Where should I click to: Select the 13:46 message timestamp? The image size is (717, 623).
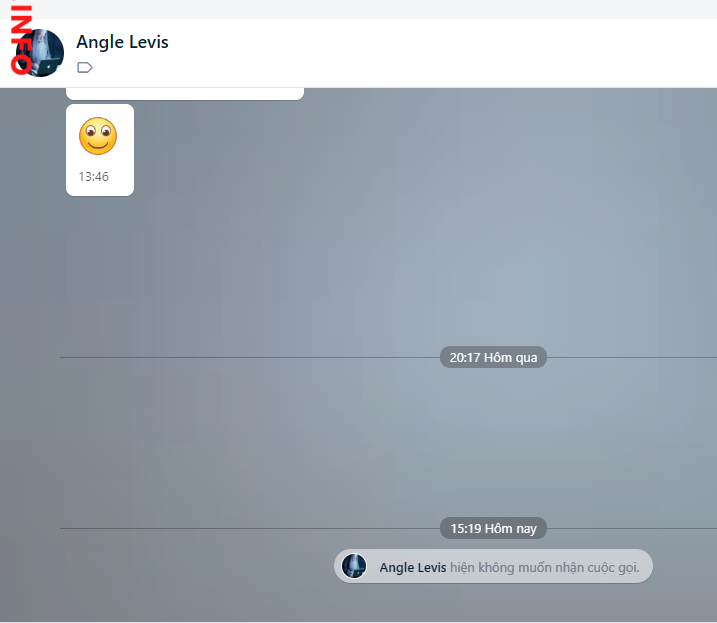(x=94, y=177)
